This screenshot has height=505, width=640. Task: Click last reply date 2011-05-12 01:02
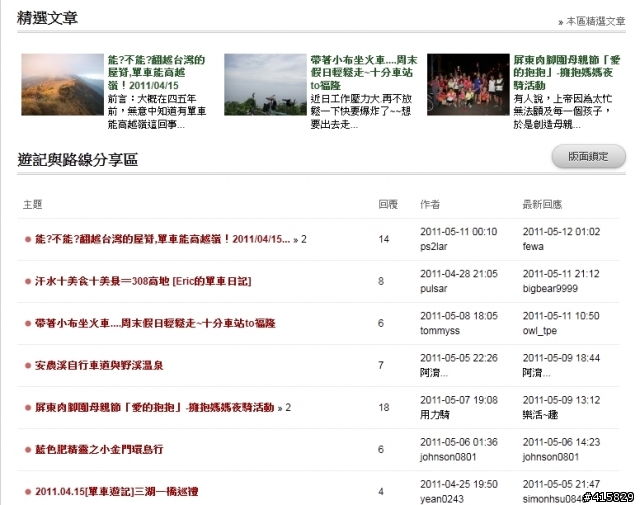[561, 232]
